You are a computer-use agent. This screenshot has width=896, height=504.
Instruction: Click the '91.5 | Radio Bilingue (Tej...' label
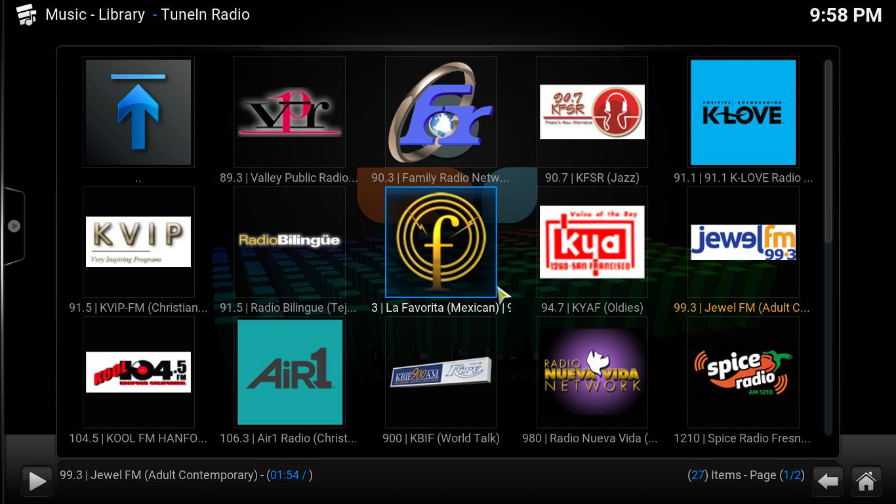point(288,307)
